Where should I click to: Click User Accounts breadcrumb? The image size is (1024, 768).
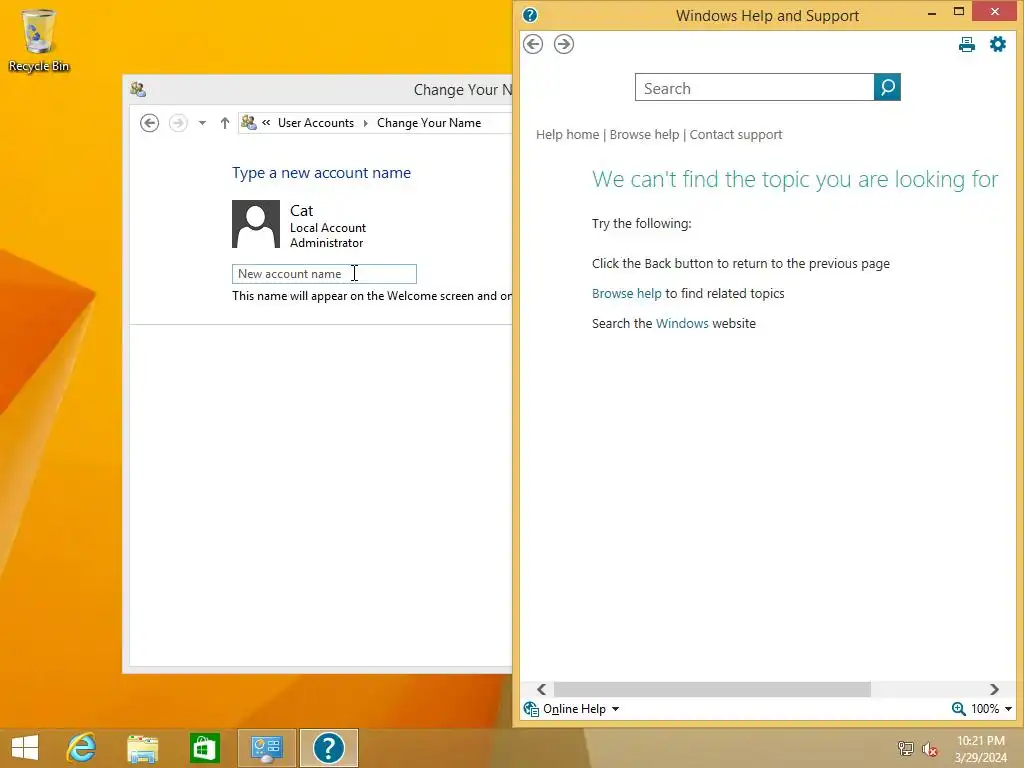[315, 123]
